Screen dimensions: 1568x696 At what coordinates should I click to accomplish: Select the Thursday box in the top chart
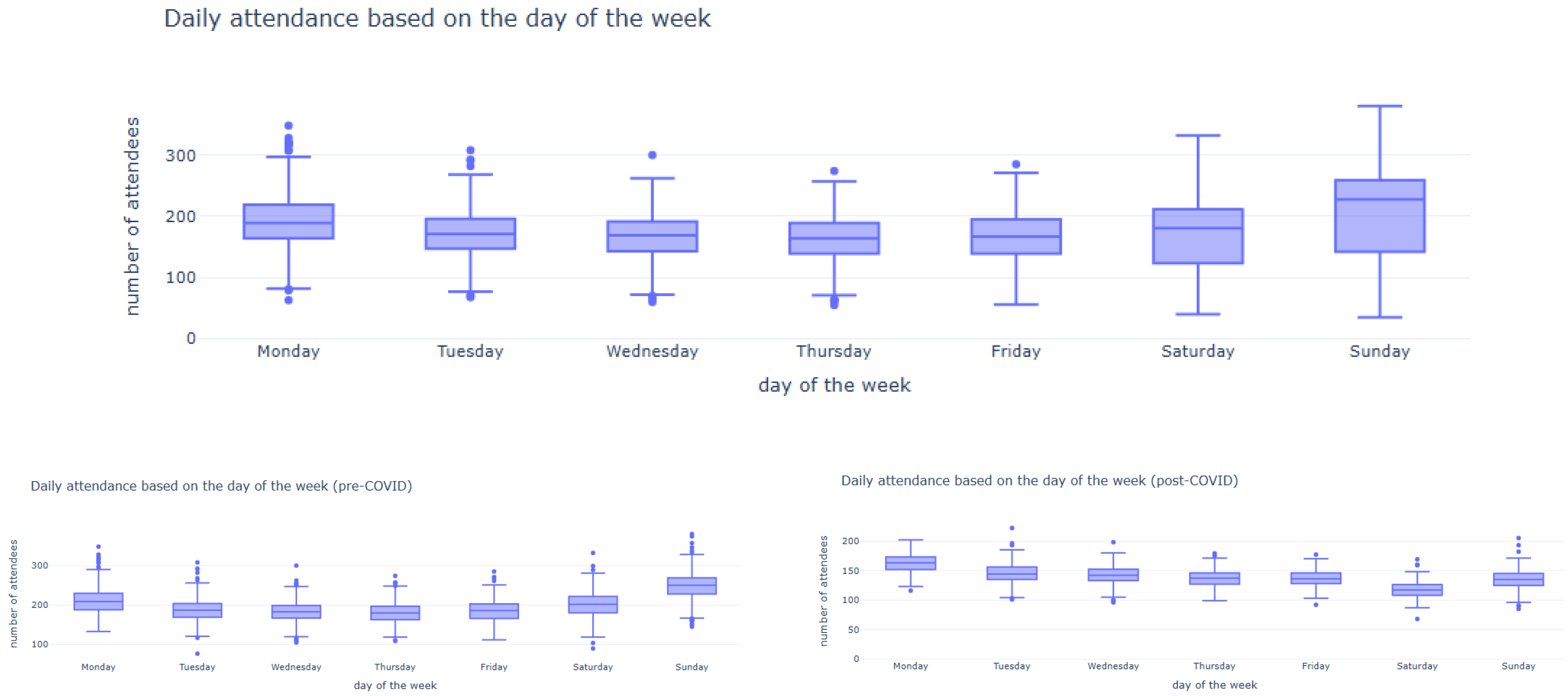pos(834,238)
